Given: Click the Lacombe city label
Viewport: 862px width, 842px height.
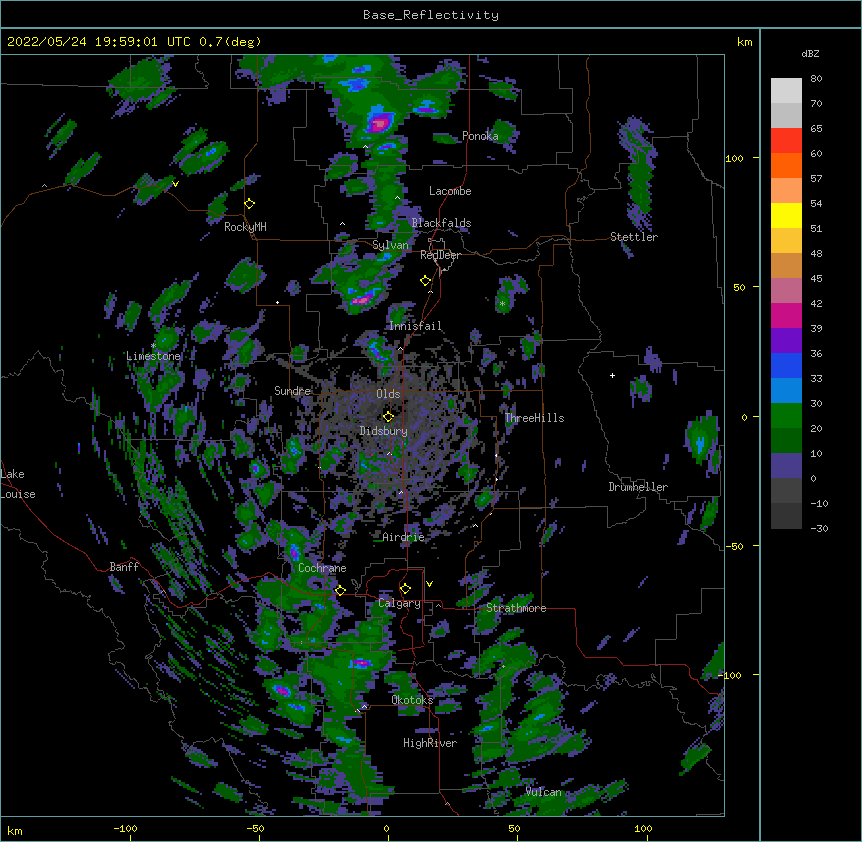Looking at the screenshot, I should (x=450, y=191).
